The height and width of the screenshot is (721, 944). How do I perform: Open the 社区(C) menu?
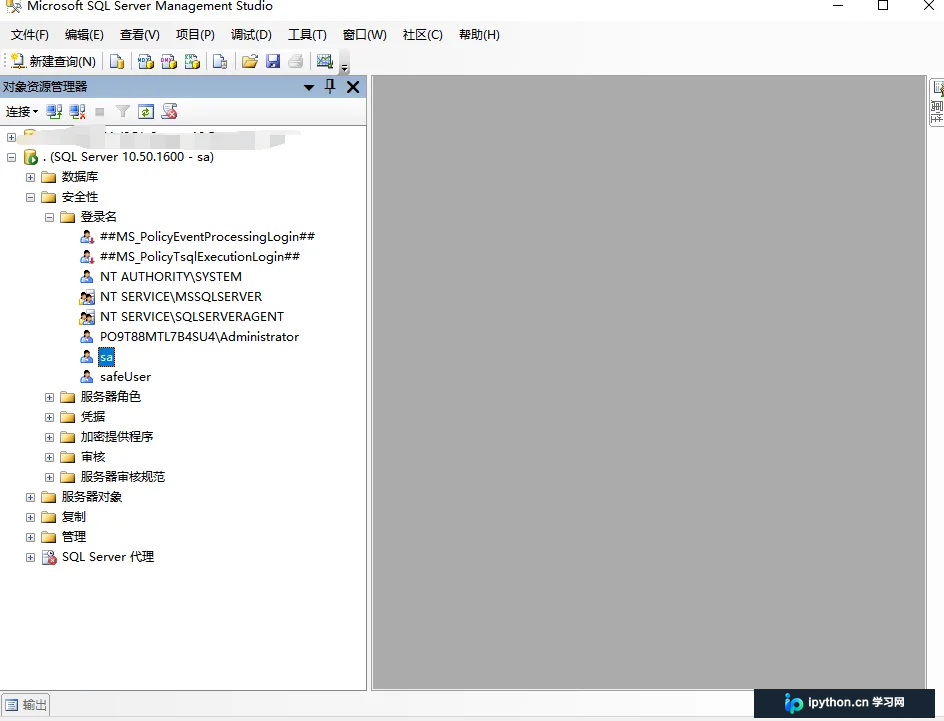point(423,35)
